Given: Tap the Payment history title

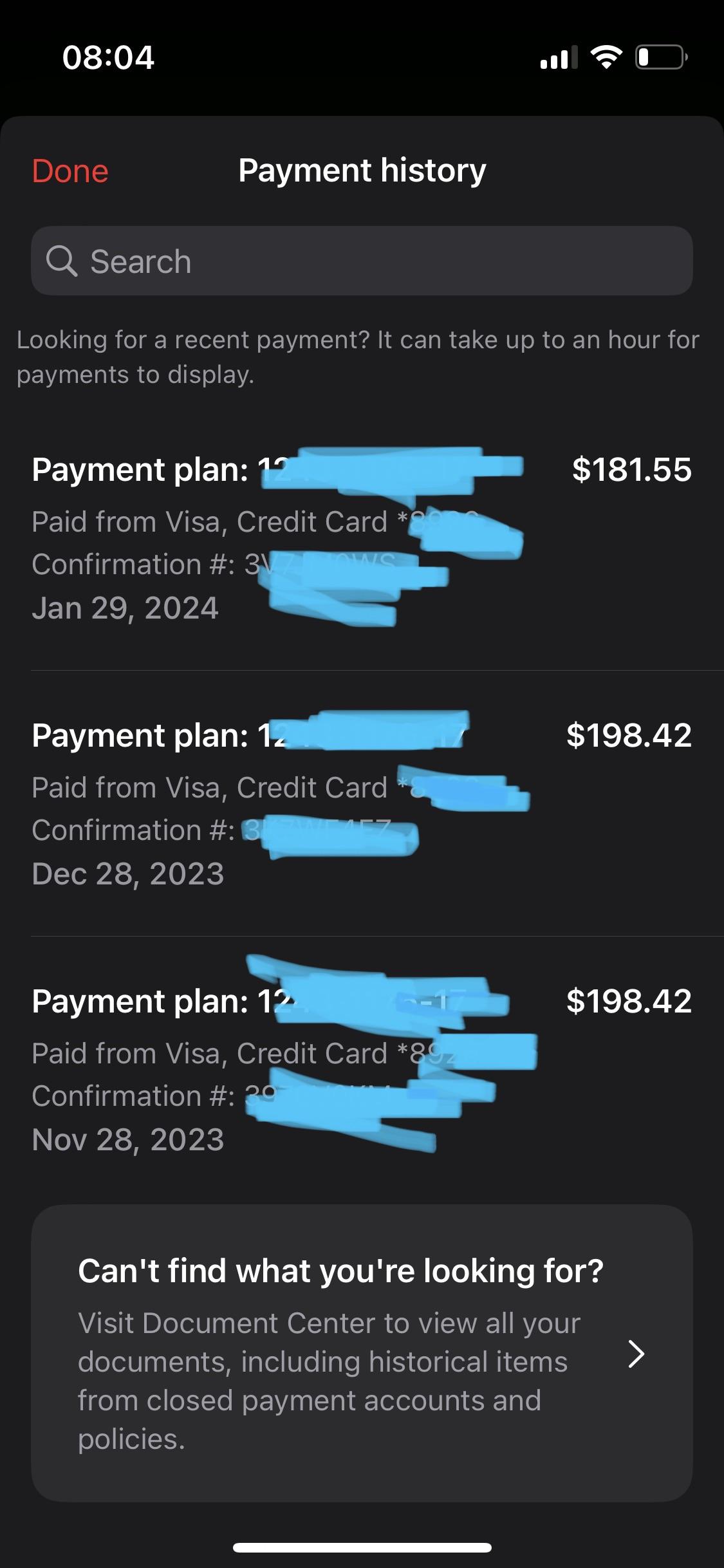Looking at the screenshot, I should pos(362,171).
